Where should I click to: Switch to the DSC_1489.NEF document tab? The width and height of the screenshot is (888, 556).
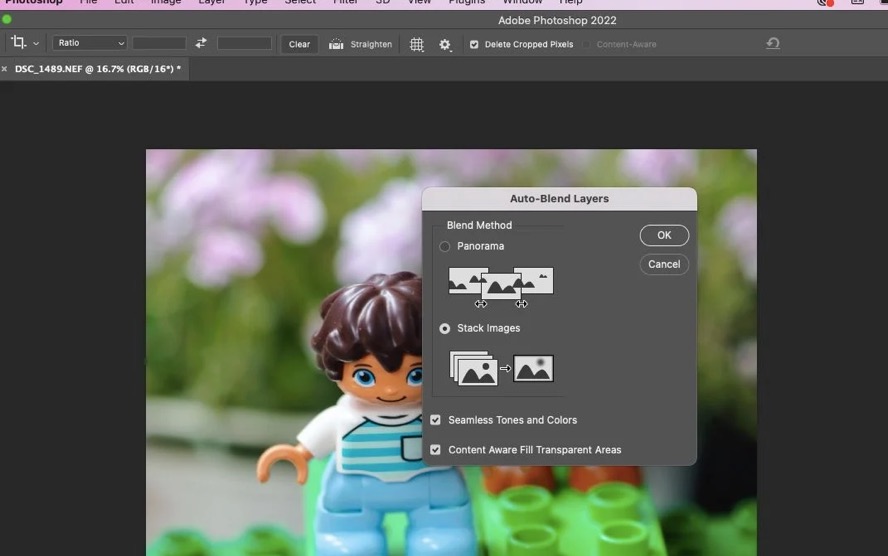pos(98,69)
